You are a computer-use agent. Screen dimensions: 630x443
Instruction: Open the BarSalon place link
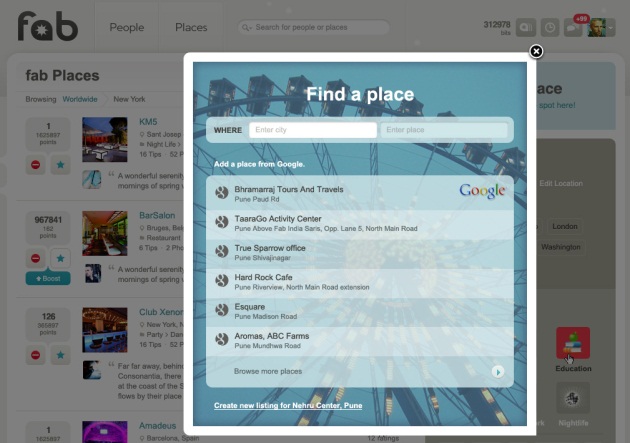point(157,215)
